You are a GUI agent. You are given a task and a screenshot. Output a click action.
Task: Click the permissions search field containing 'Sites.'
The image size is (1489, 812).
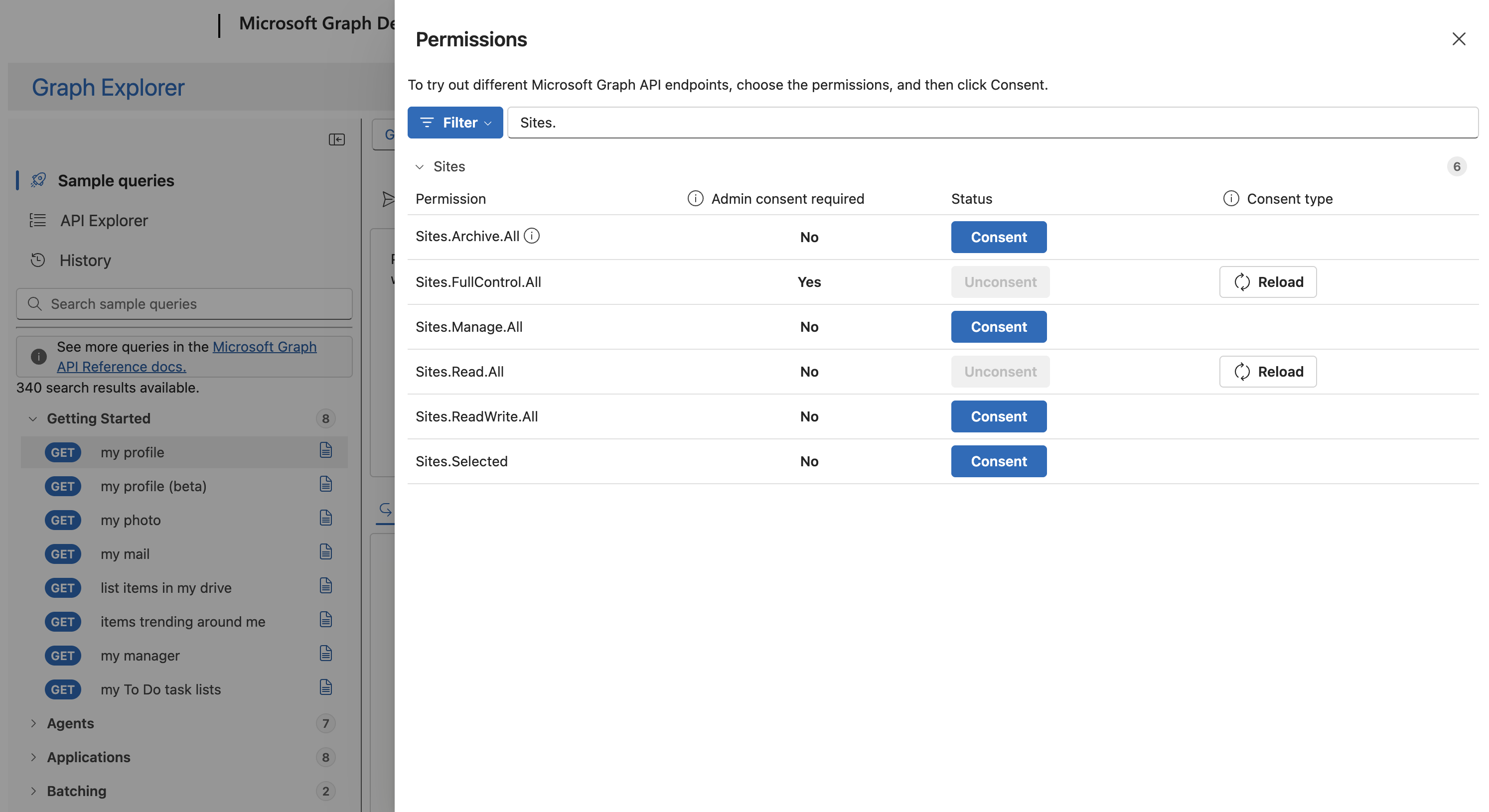[x=993, y=123]
